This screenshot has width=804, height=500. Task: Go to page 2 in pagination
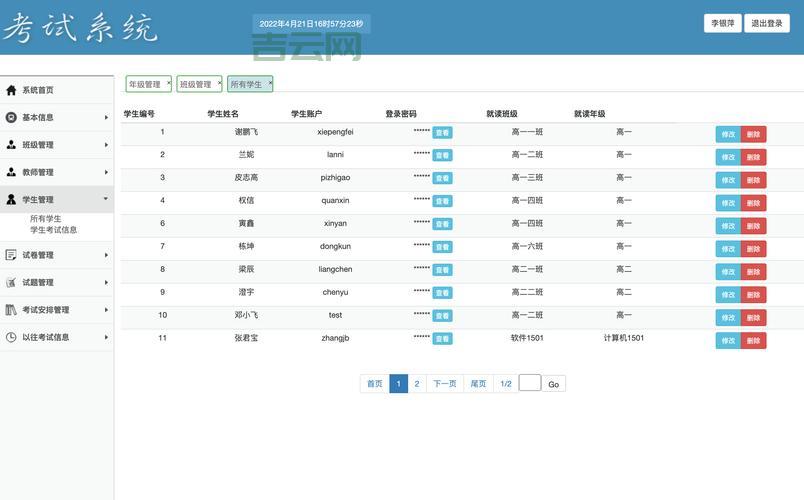[417, 384]
